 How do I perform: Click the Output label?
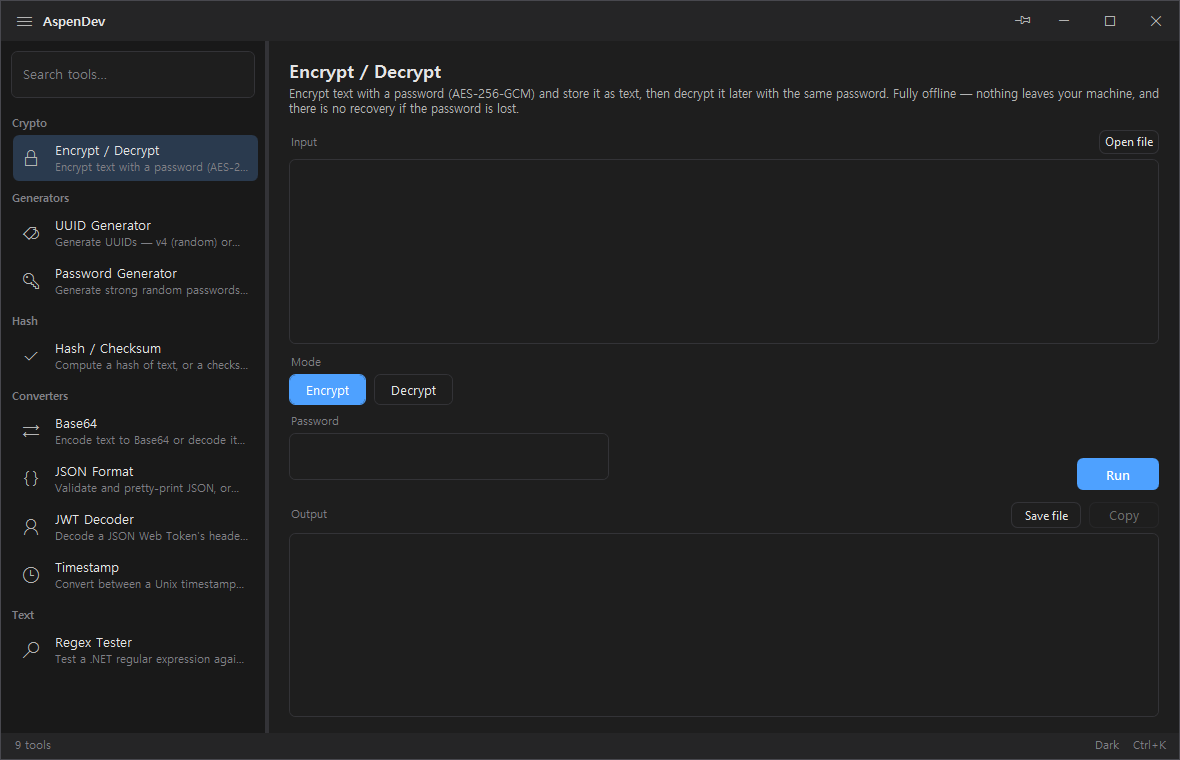tap(309, 514)
